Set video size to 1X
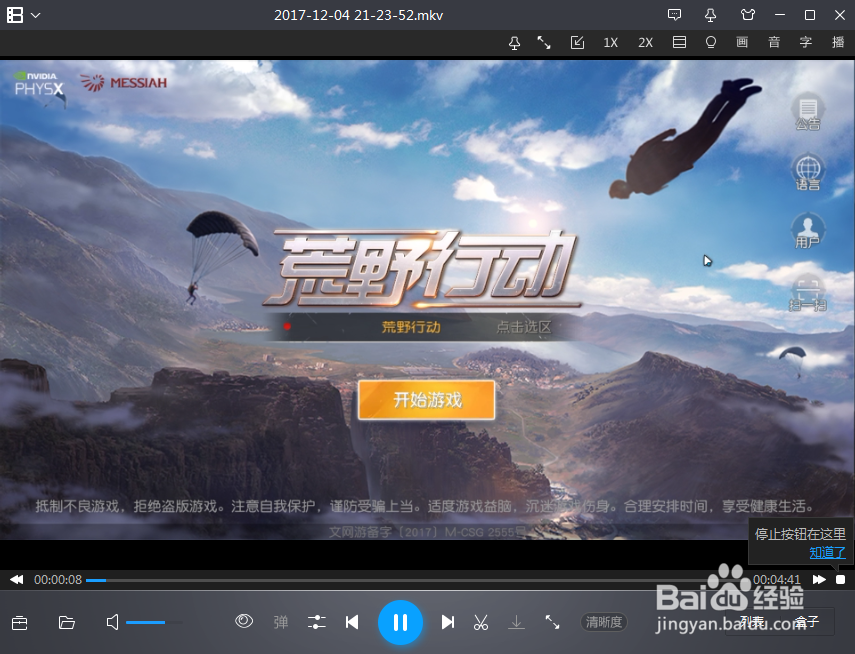The image size is (855, 654). 611,43
